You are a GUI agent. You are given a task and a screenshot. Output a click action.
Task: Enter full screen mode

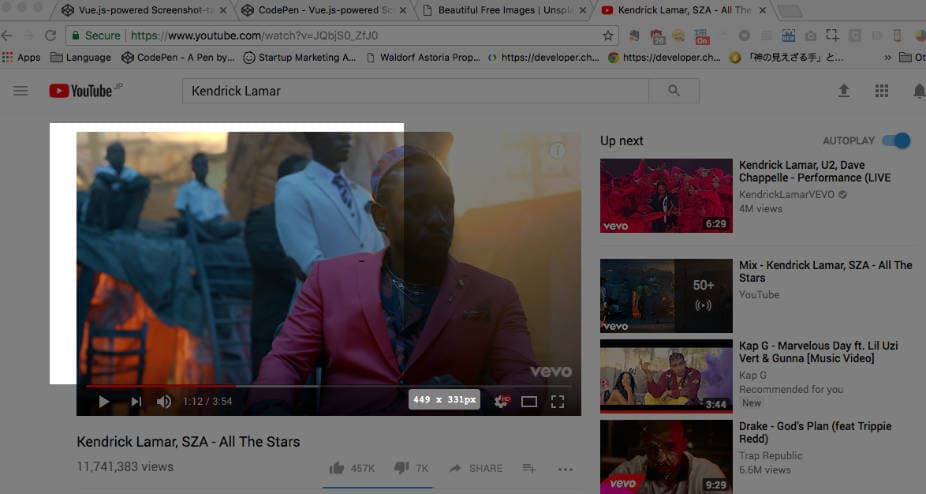pyautogui.click(x=557, y=402)
